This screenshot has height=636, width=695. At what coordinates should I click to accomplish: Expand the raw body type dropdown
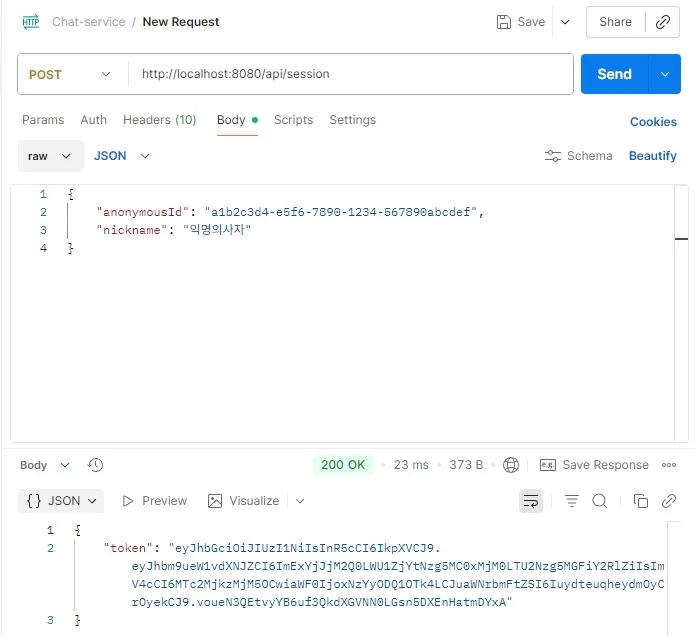pyautogui.click(x=50, y=156)
